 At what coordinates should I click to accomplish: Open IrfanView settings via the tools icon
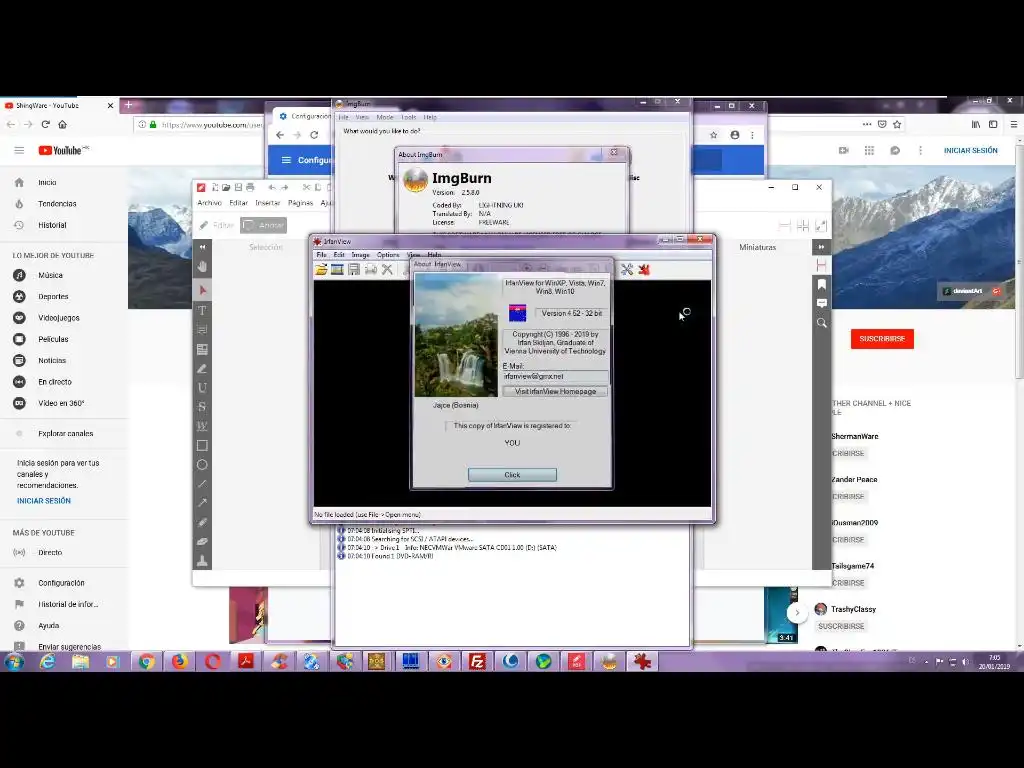pos(627,269)
